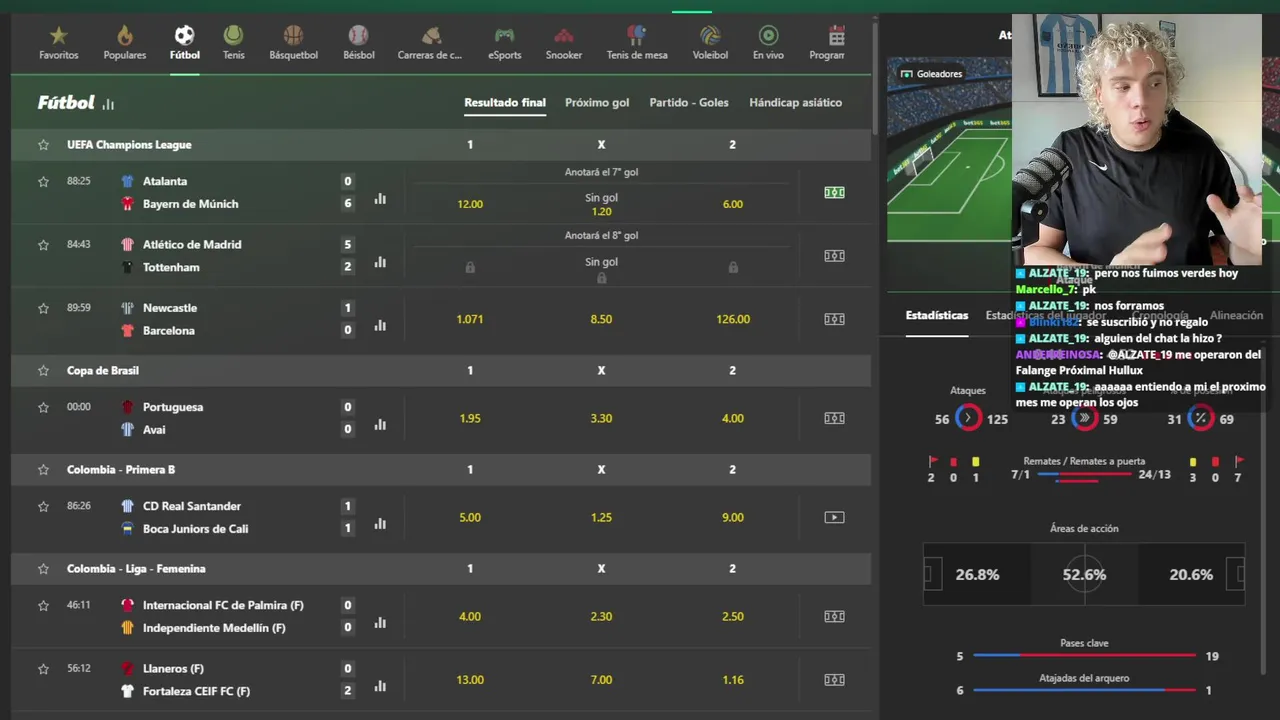
Task: Open the eSports controller icon
Action: coord(504,36)
